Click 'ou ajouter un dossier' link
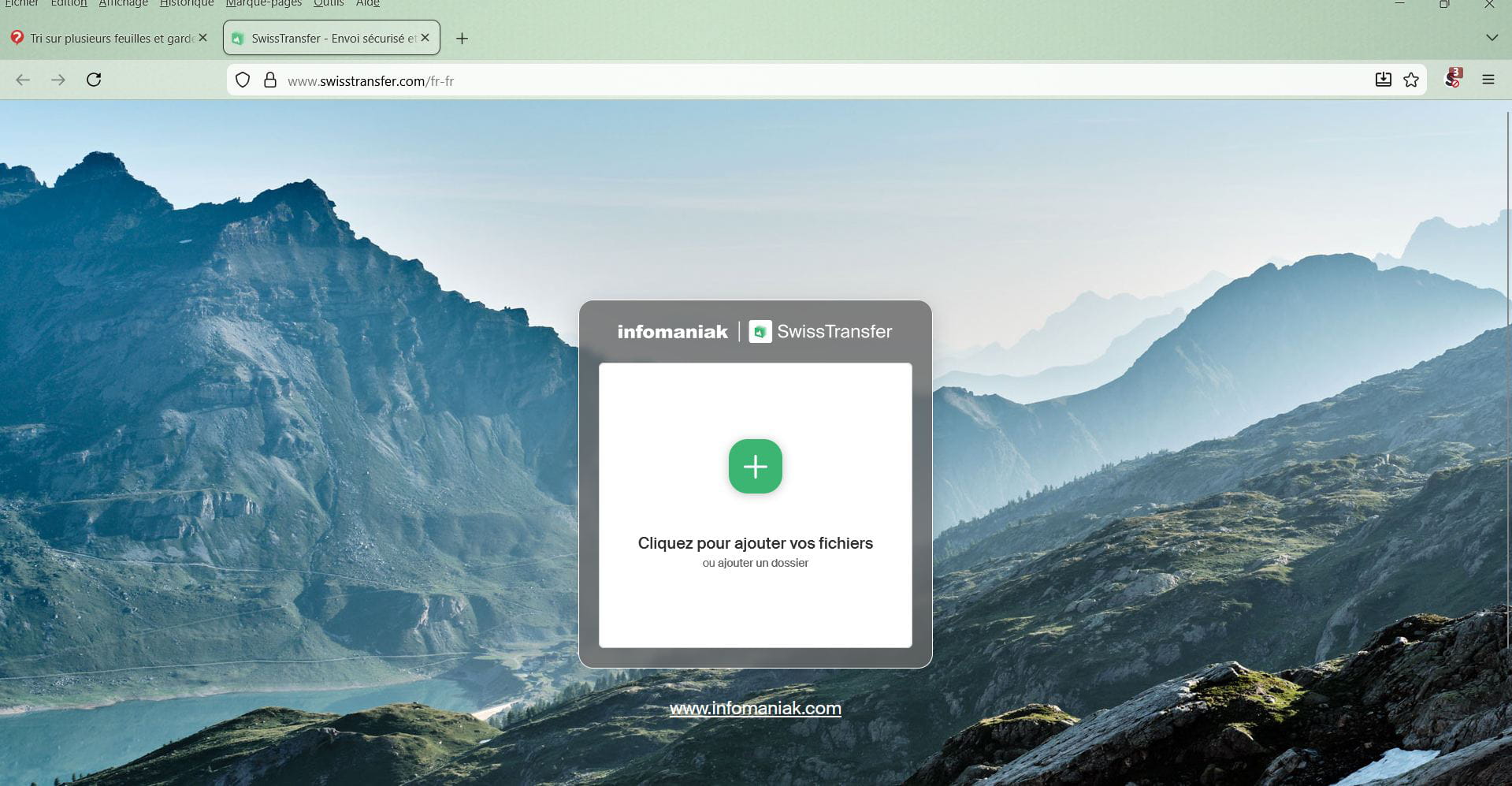 [755, 563]
